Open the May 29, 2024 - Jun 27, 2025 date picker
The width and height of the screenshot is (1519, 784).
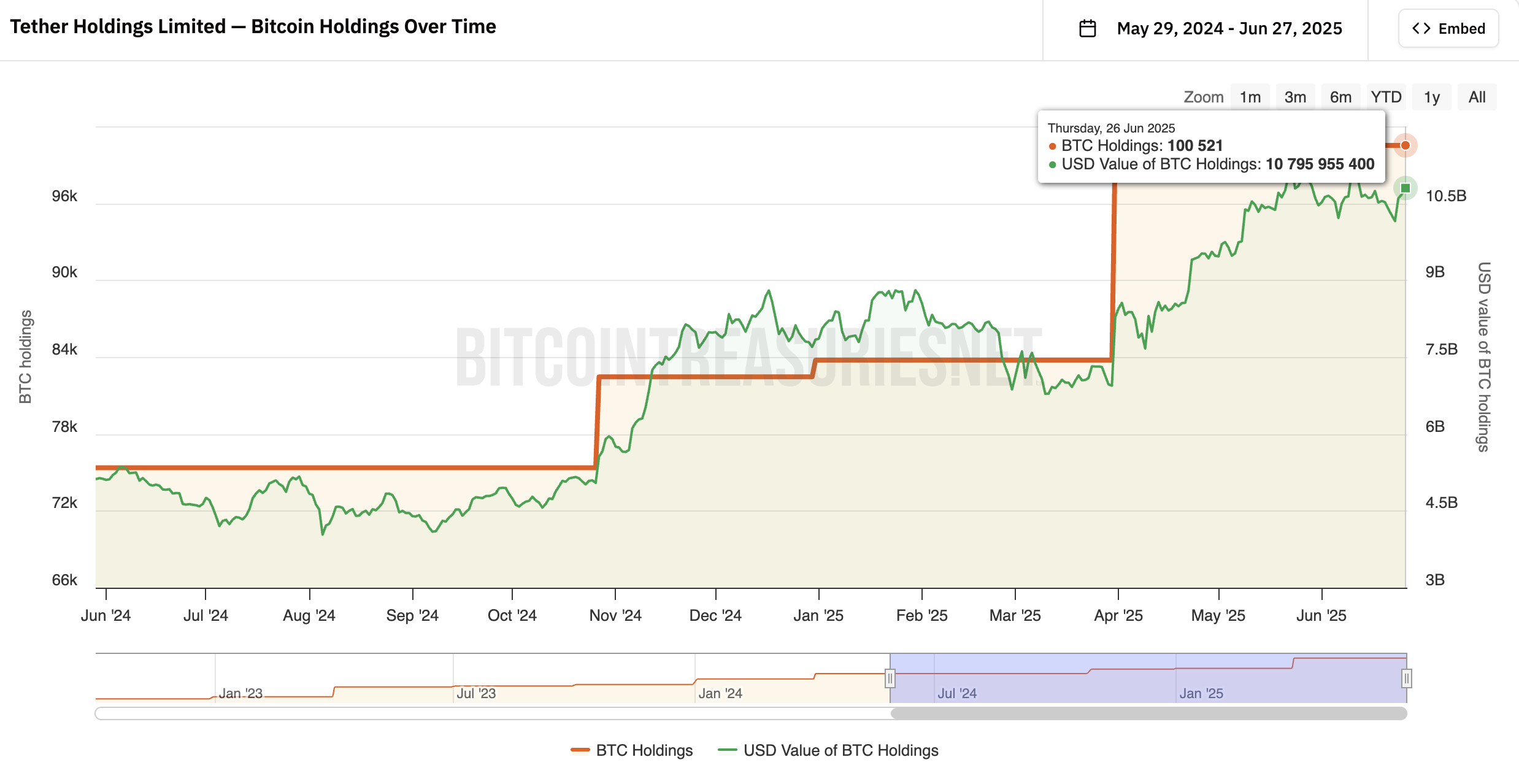[1229, 28]
